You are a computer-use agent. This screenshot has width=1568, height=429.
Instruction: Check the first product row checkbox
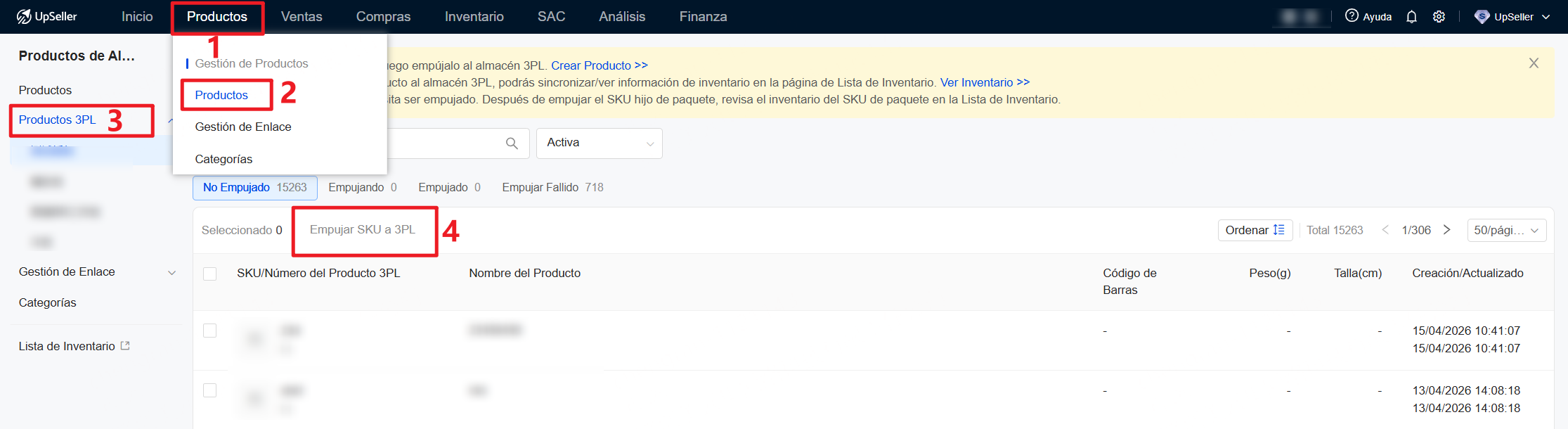pyautogui.click(x=209, y=331)
